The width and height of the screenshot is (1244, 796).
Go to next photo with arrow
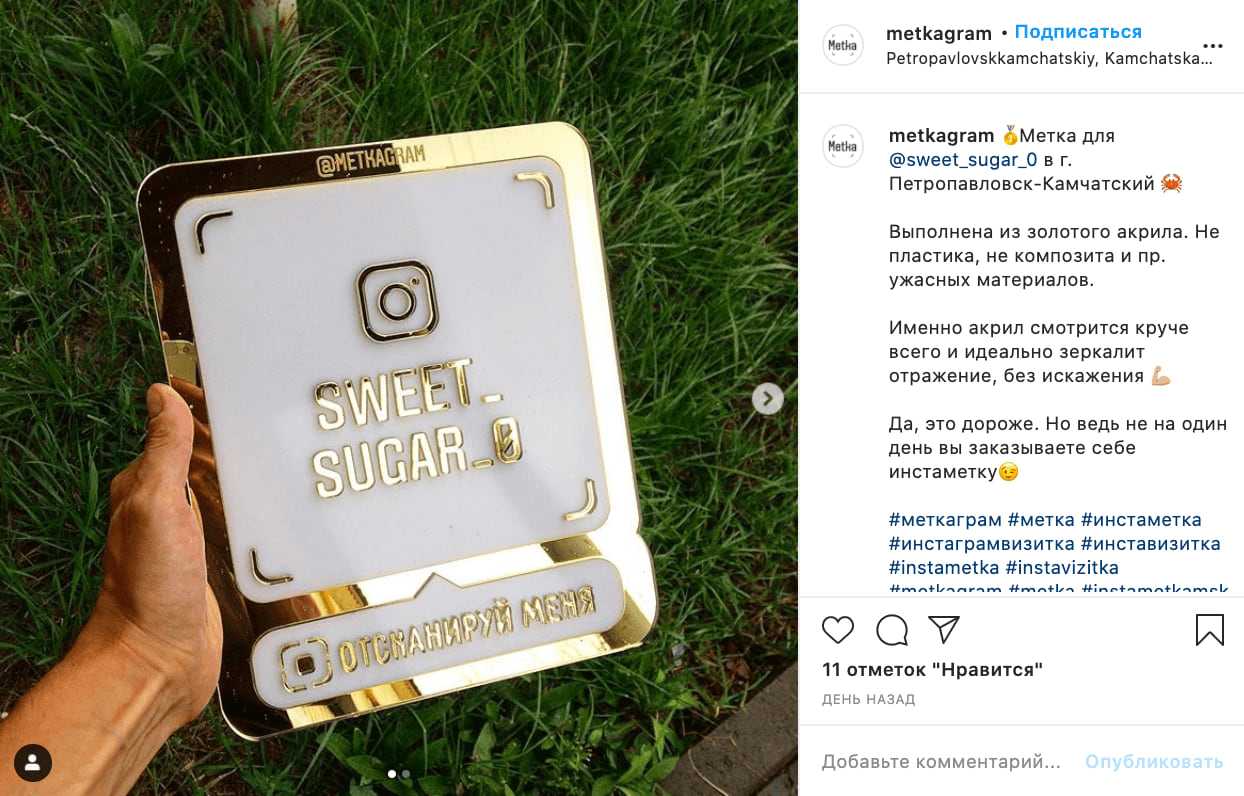click(767, 398)
